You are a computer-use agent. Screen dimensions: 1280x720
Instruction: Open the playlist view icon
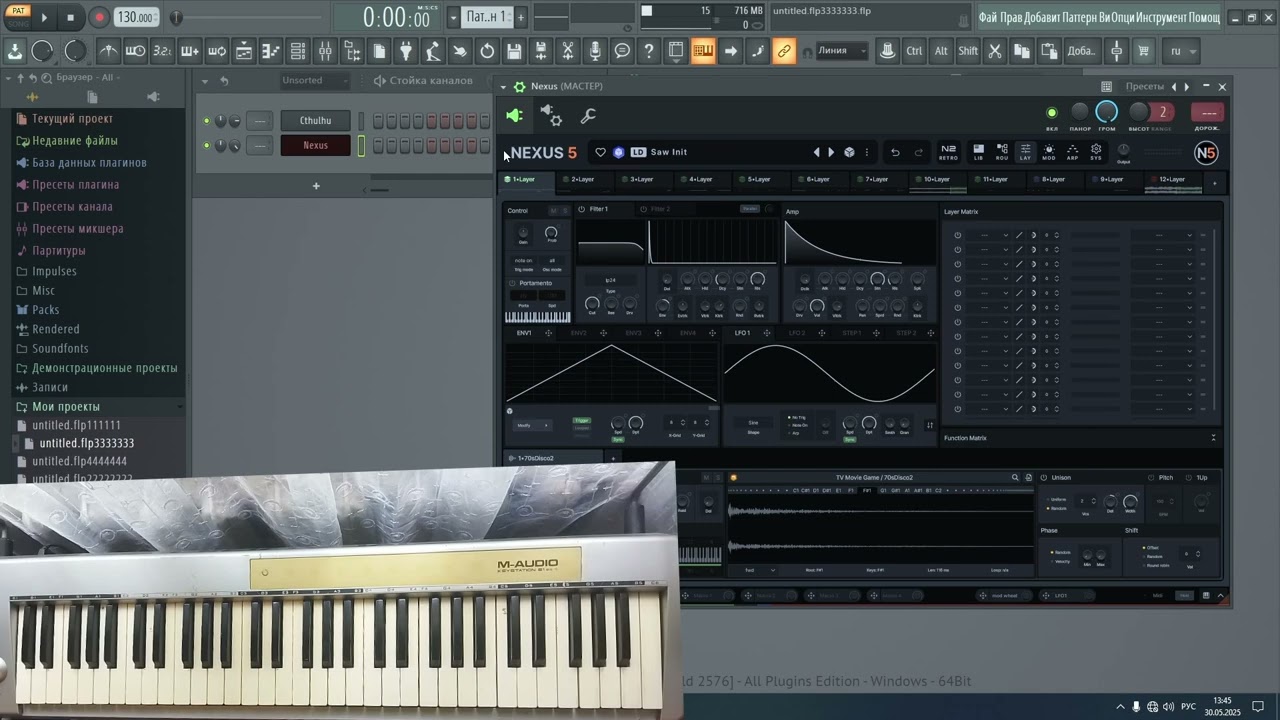click(244, 51)
